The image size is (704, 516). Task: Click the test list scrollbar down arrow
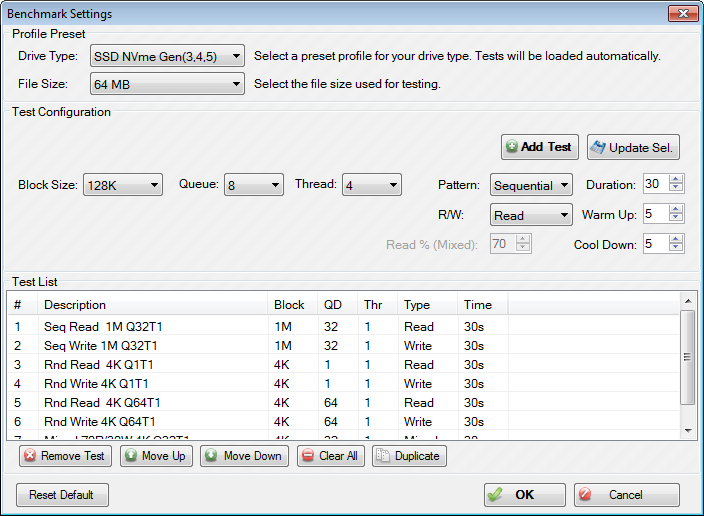coord(688,431)
